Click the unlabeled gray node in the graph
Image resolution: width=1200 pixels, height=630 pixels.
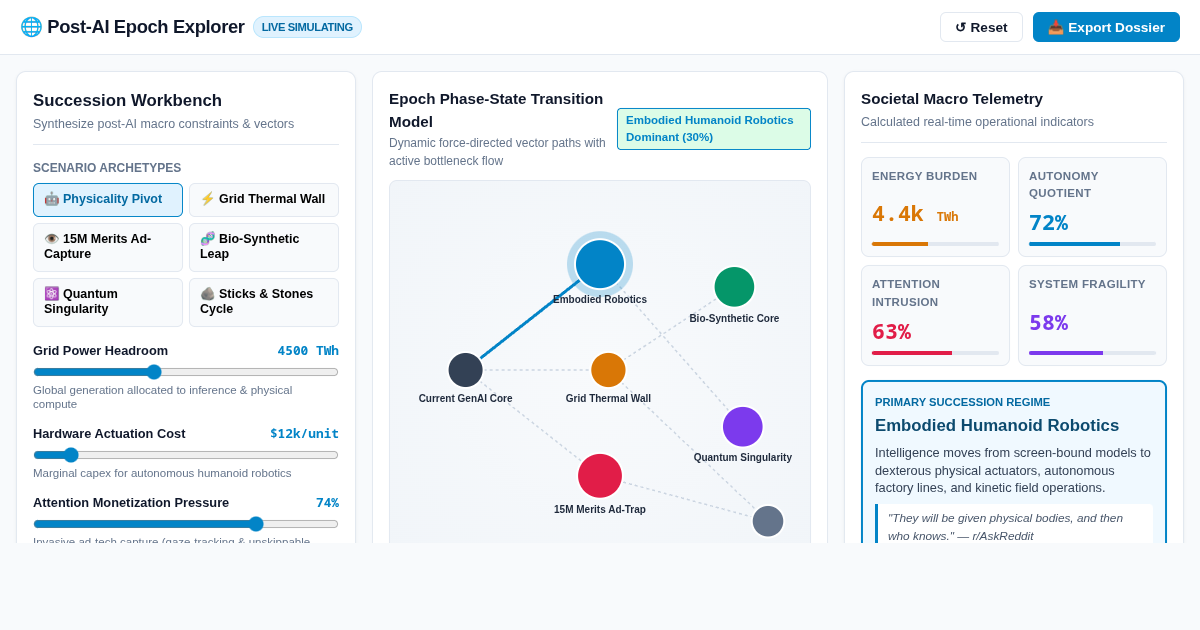pos(768,521)
